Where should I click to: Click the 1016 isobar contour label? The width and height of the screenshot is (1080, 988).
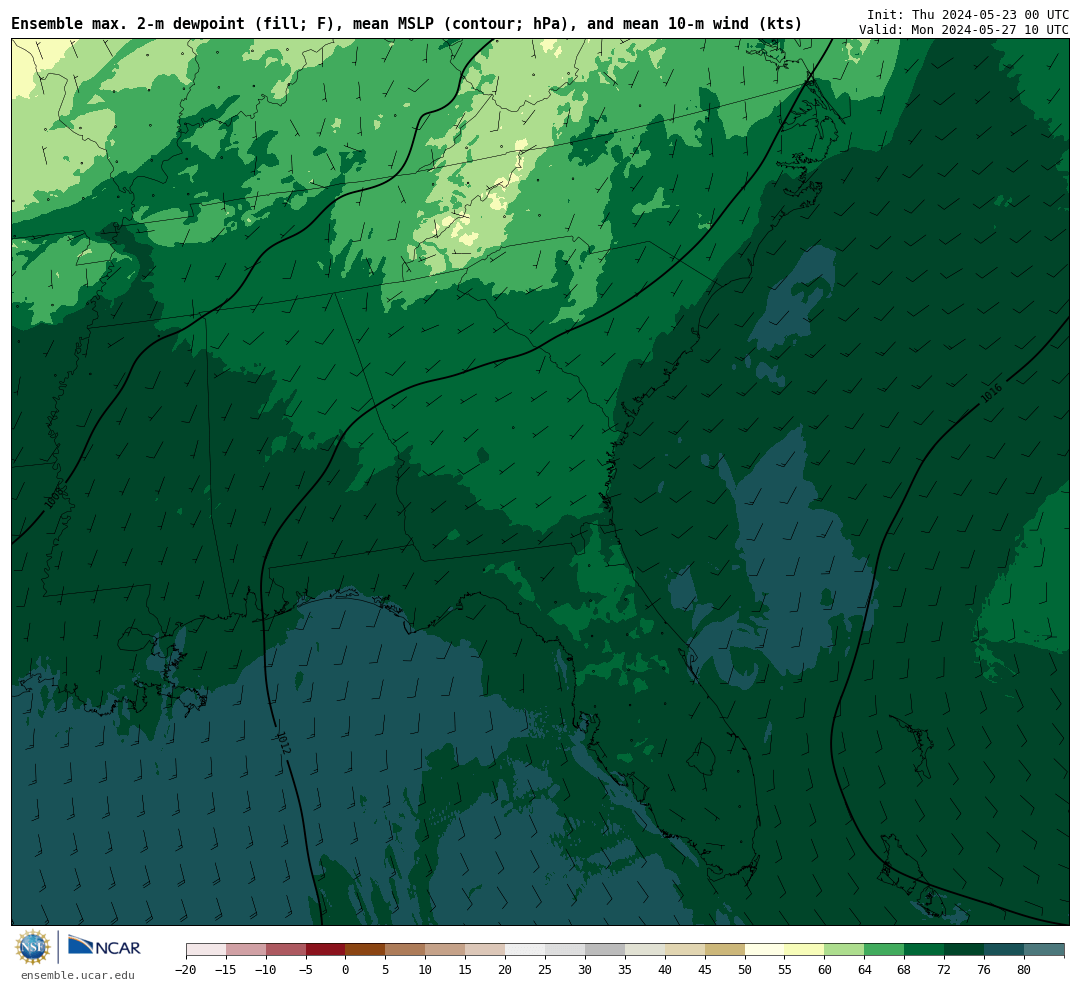991,393
